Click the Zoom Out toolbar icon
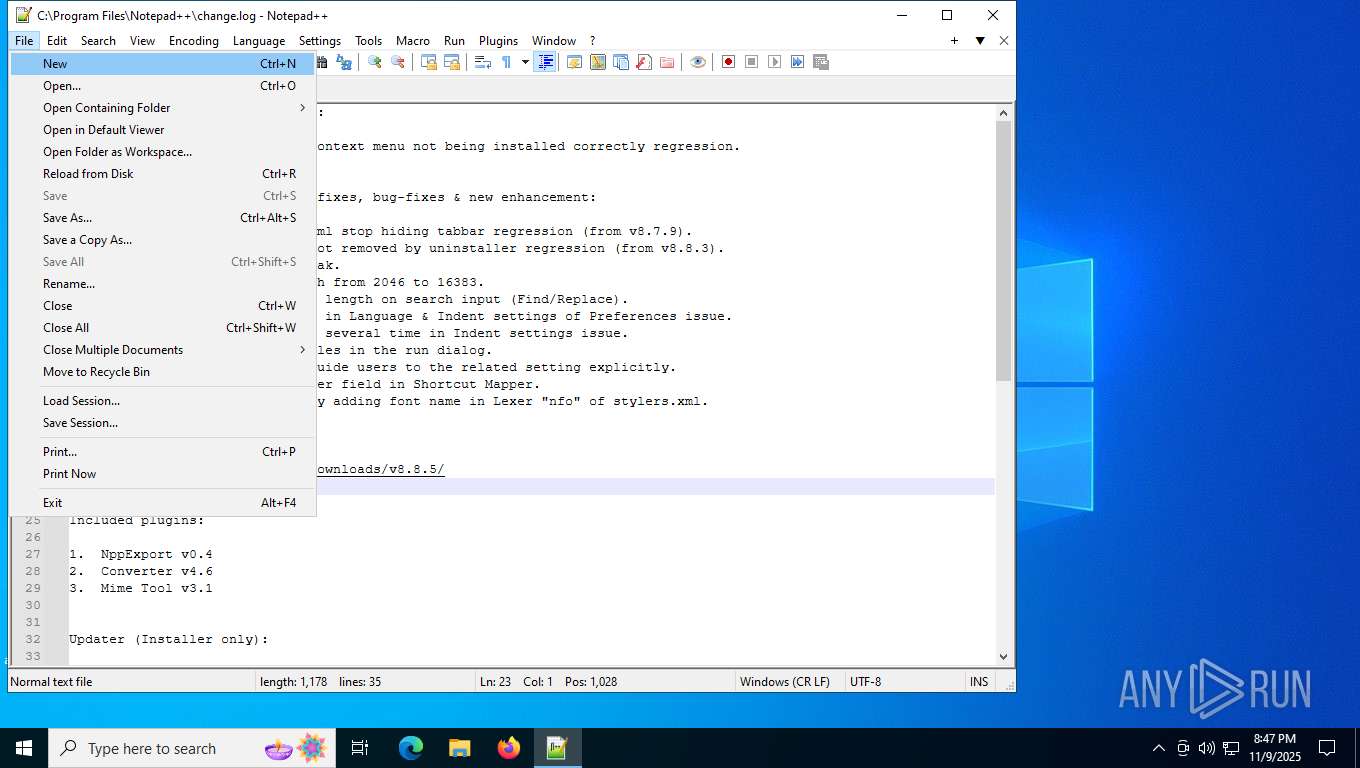1360x768 pixels. [398, 62]
